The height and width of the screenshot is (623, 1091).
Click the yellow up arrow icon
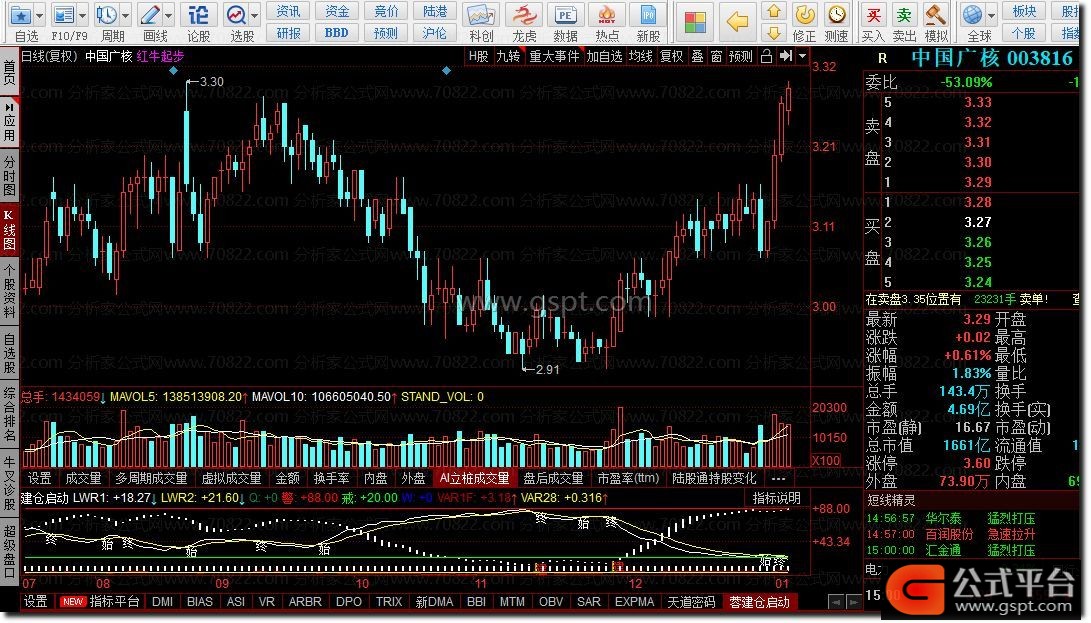point(773,12)
